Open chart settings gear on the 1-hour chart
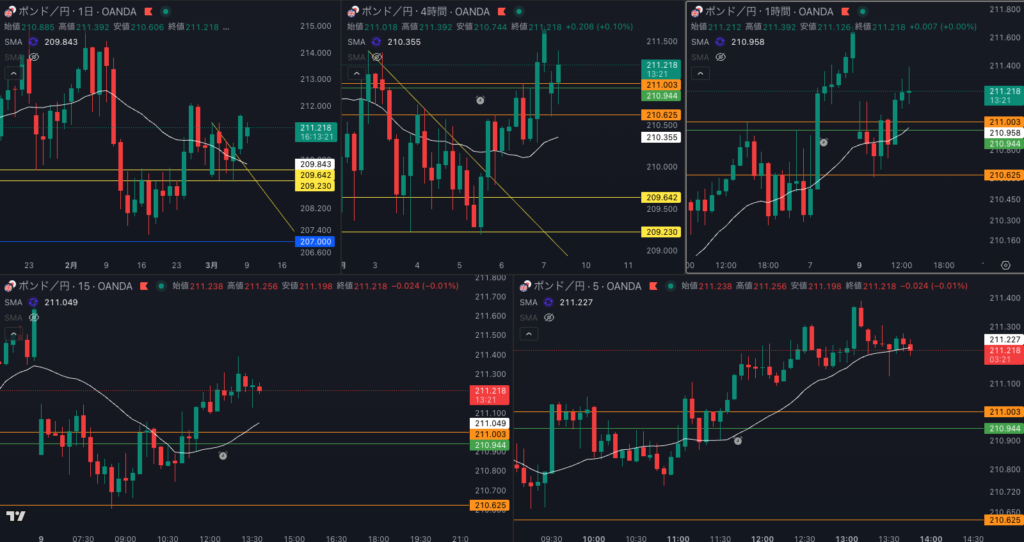The image size is (1024, 542). click(1005, 264)
